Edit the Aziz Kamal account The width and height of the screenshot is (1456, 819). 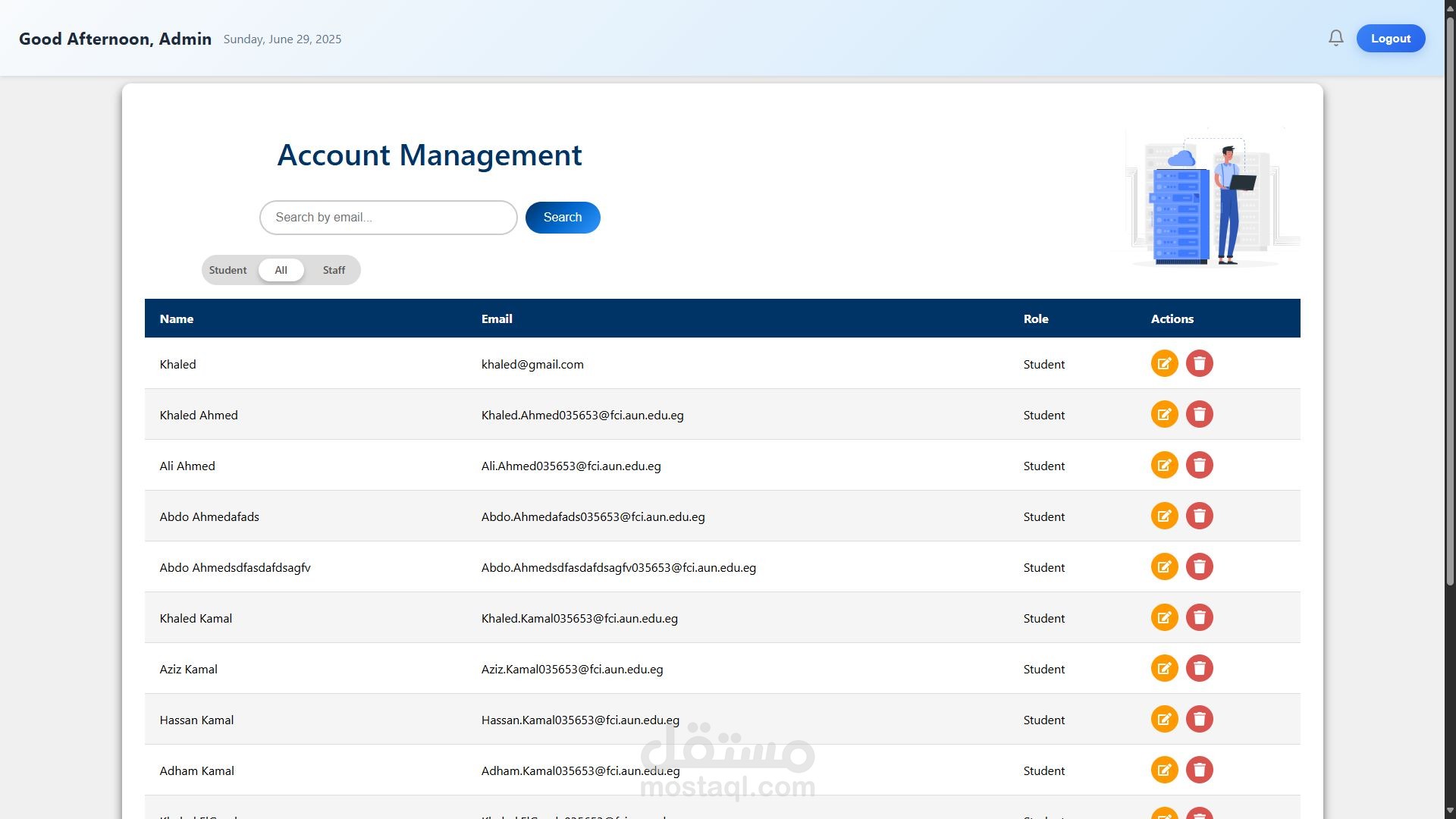click(x=1164, y=668)
